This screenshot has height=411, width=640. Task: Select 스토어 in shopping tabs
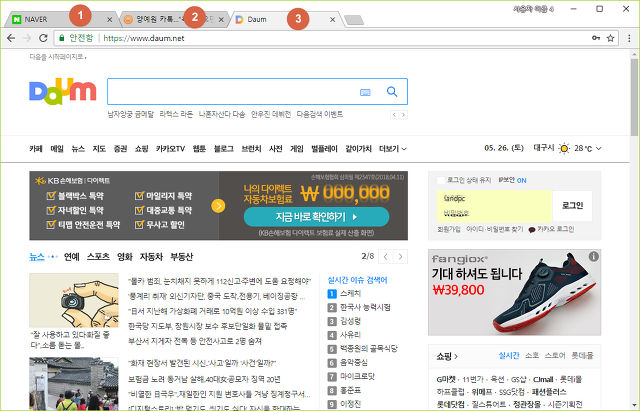(555, 355)
